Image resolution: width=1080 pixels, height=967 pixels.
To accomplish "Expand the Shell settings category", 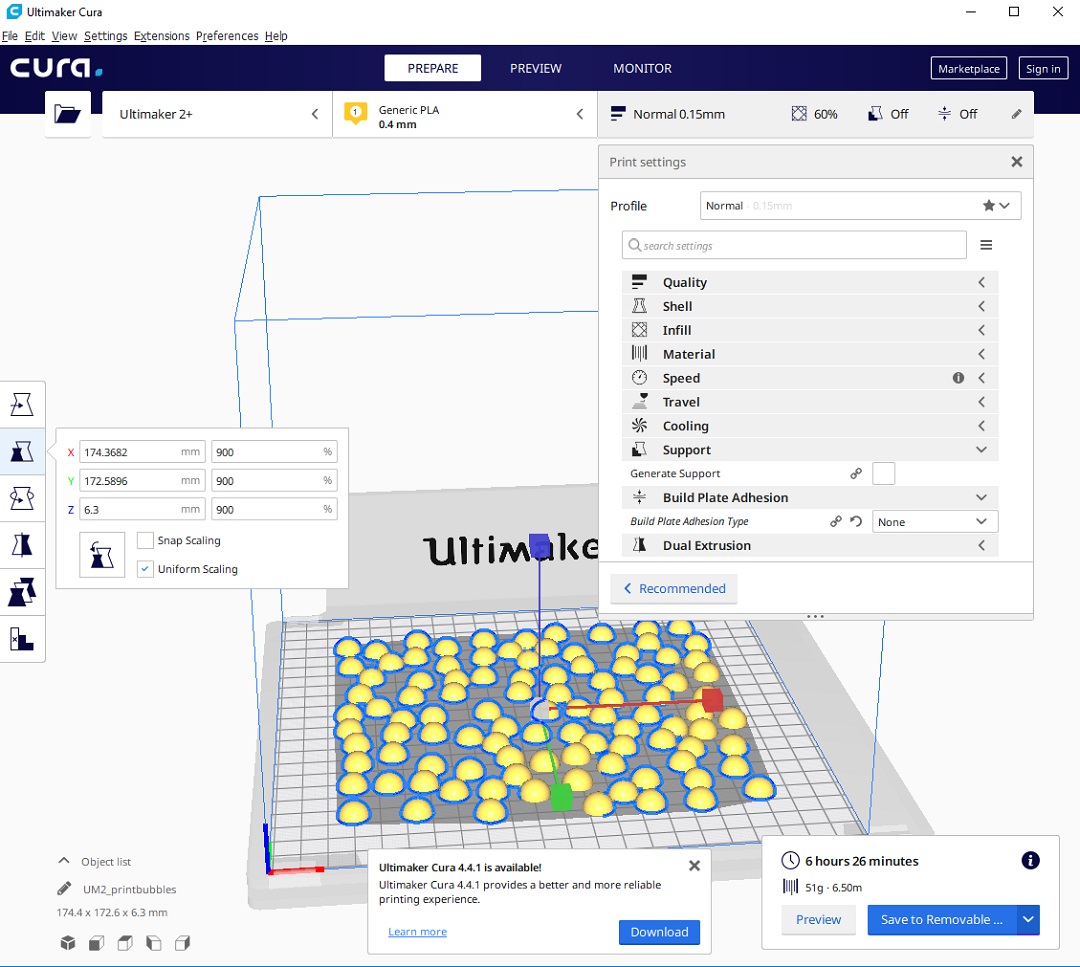I will [810, 306].
